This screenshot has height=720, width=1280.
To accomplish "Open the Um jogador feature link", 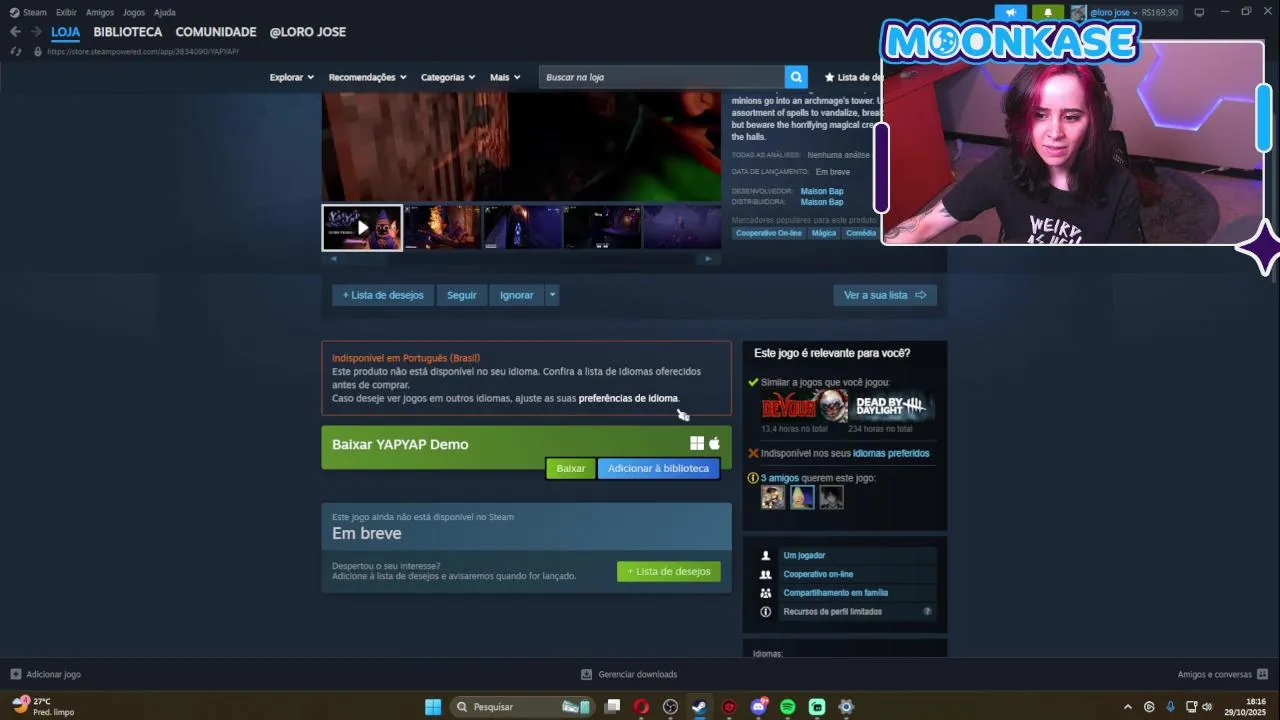I will tap(804, 555).
